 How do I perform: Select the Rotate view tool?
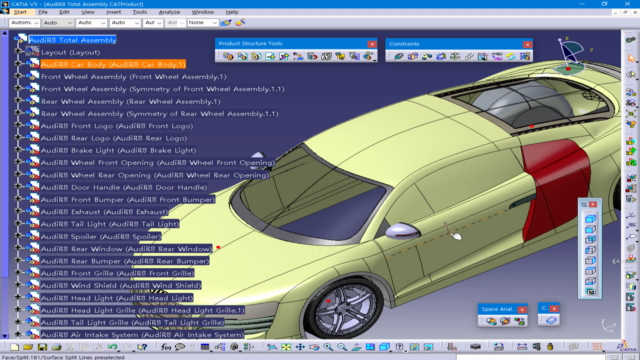(x=314, y=347)
